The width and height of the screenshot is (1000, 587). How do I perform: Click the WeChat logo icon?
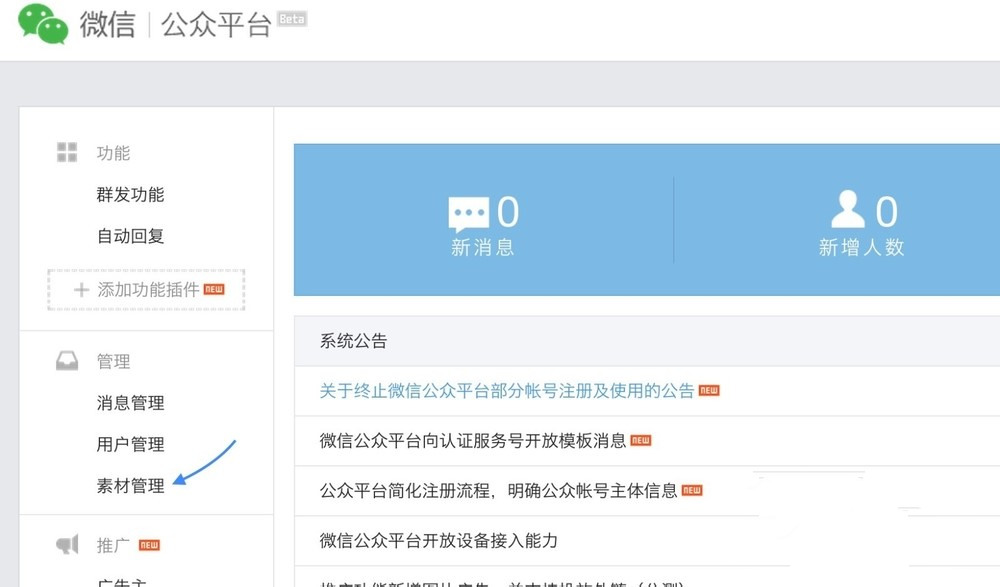pos(43,23)
